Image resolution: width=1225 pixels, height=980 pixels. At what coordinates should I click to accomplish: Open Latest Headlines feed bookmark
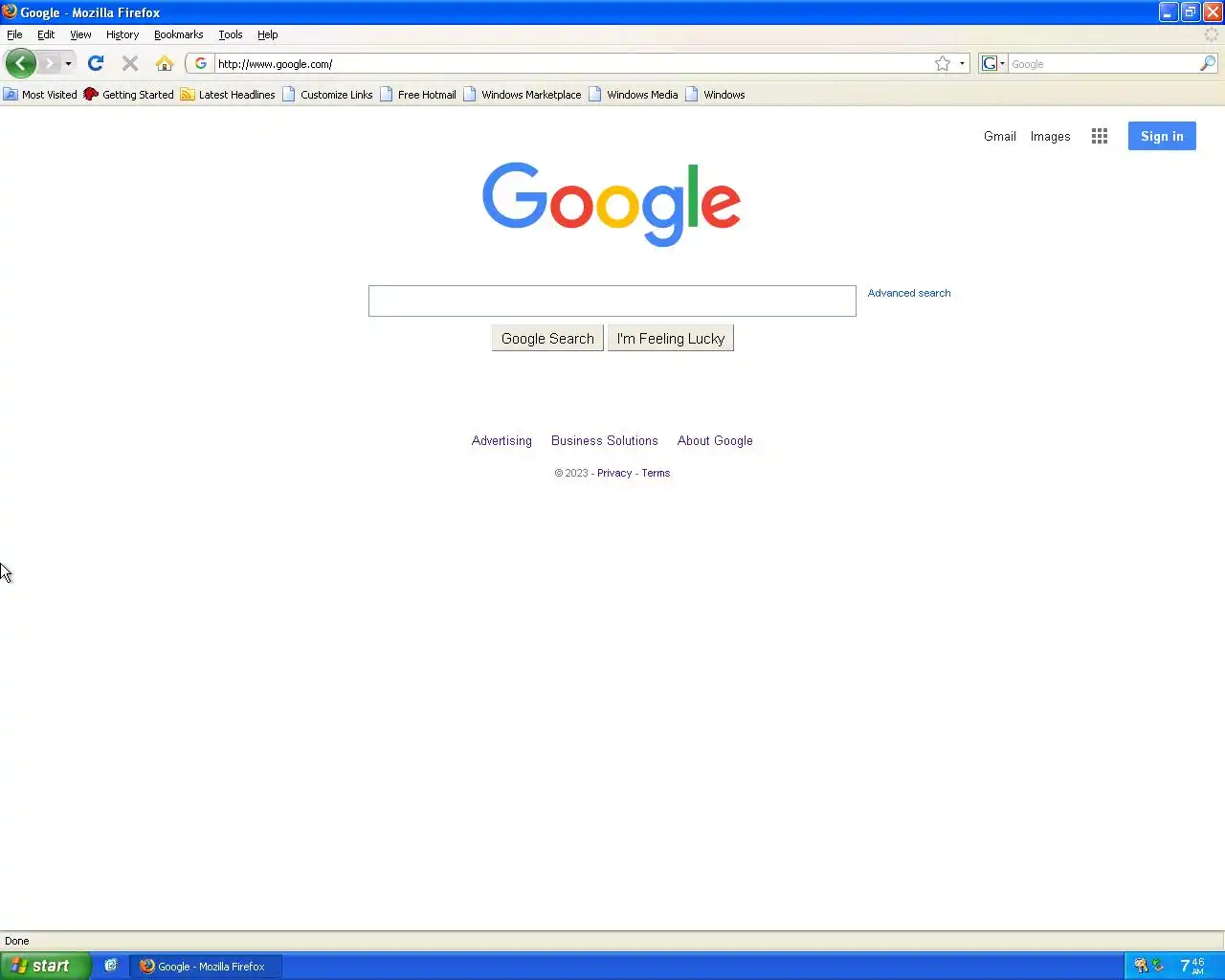tap(228, 95)
